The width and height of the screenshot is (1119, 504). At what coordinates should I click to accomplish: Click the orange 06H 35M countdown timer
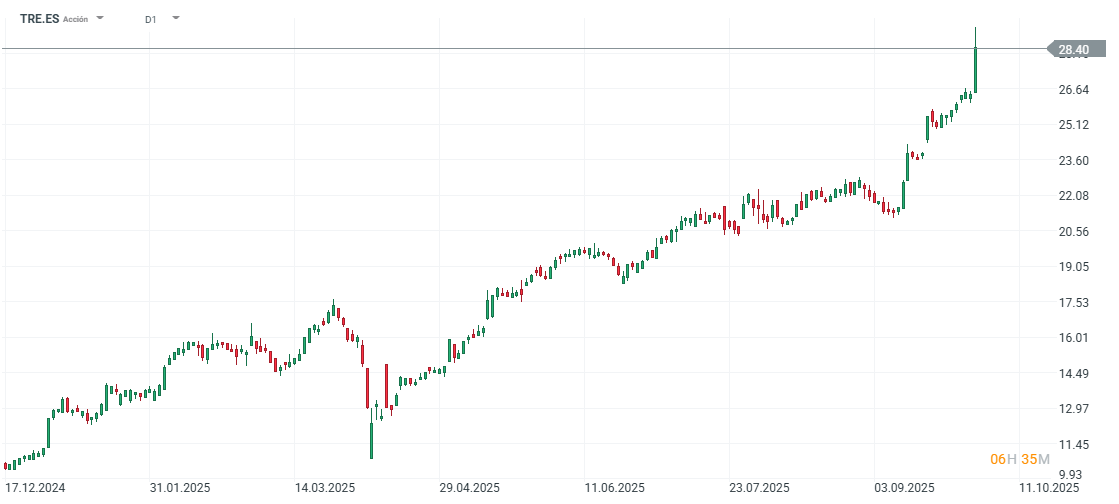coord(1019,459)
